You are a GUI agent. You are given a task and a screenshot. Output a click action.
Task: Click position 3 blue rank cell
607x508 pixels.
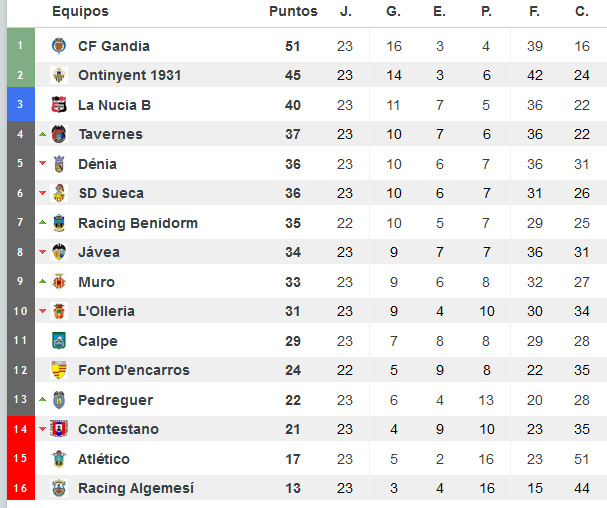coord(19,105)
